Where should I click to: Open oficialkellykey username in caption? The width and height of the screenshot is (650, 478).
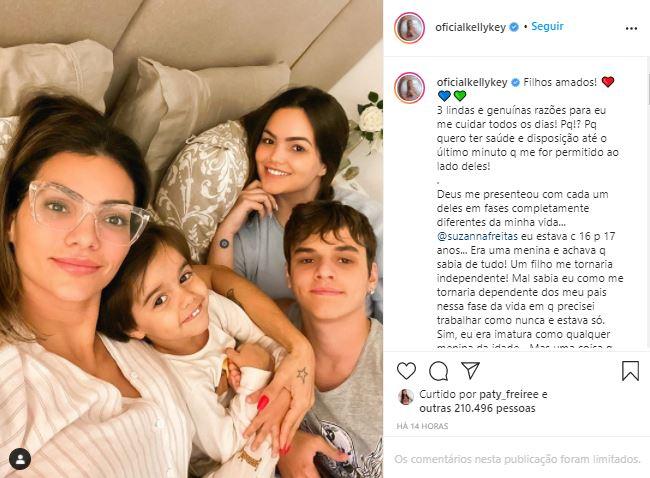tap(472, 82)
